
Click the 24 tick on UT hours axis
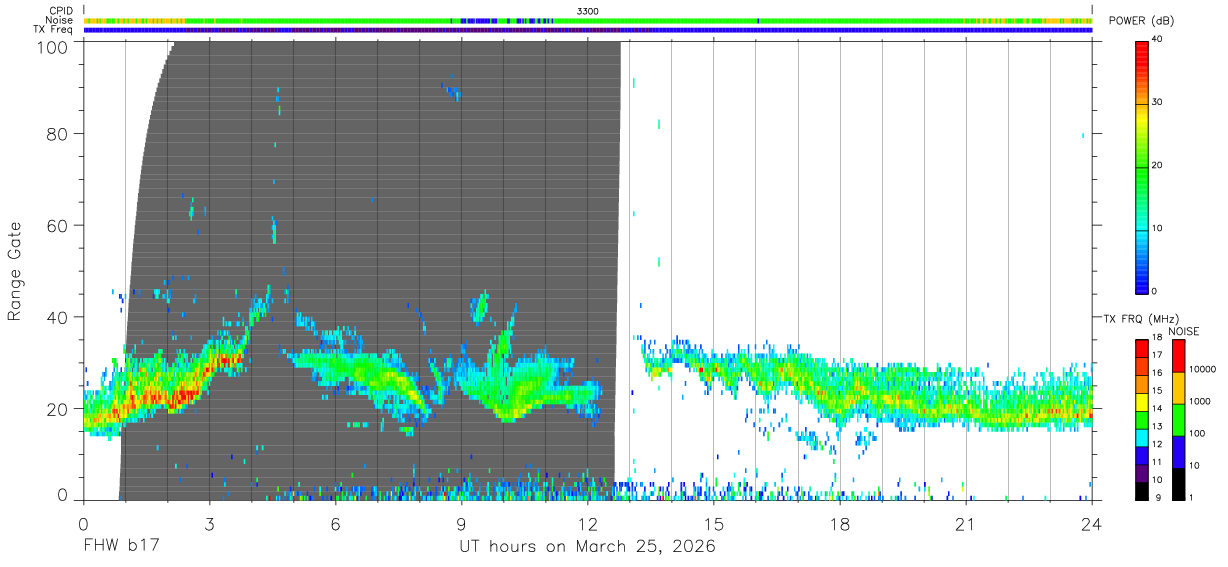tap(1091, 524)
